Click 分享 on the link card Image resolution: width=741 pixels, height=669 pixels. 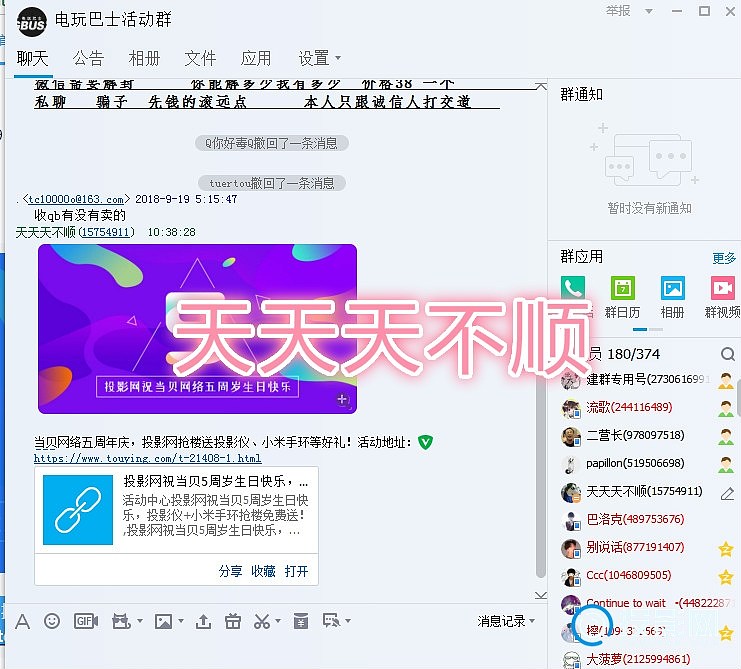click(x=230, y=571)
